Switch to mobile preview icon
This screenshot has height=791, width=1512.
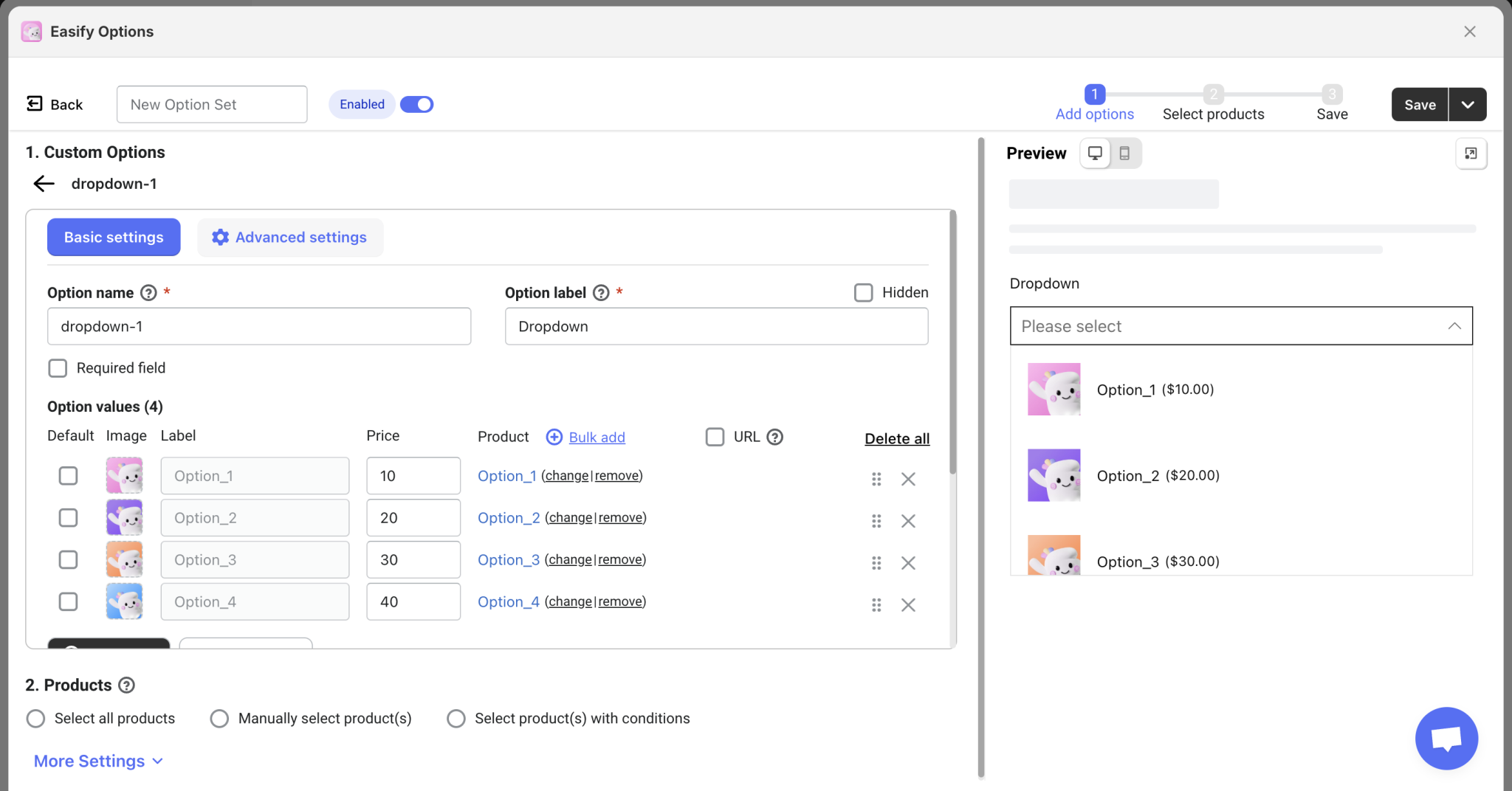(1125, 153)
